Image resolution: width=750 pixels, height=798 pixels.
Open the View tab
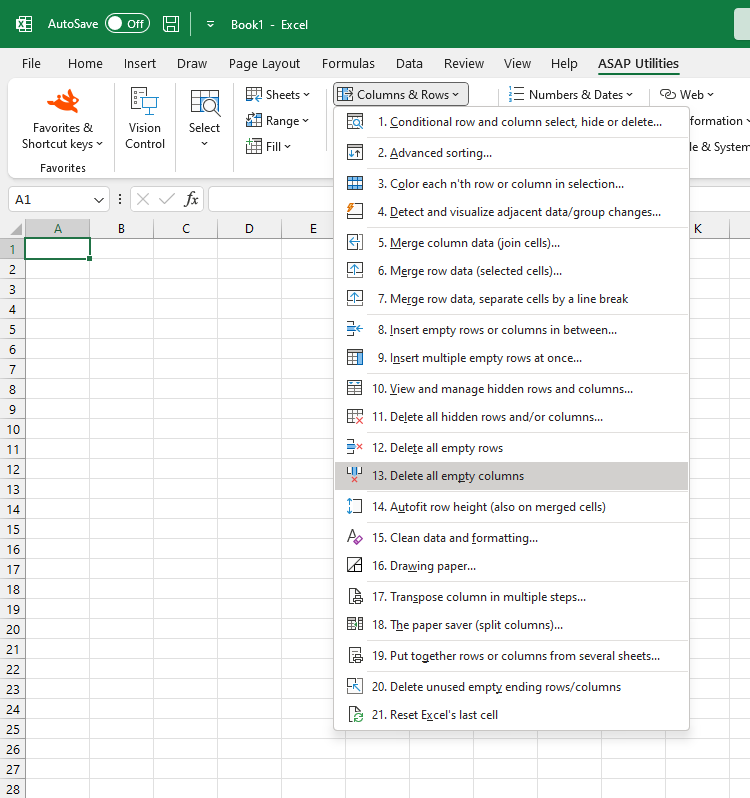(517, 64)
